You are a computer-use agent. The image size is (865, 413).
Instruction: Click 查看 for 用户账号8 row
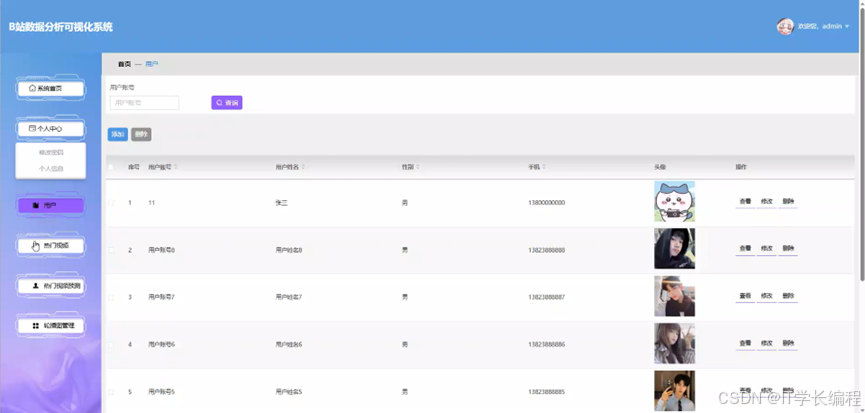click(x=745, y=249)
